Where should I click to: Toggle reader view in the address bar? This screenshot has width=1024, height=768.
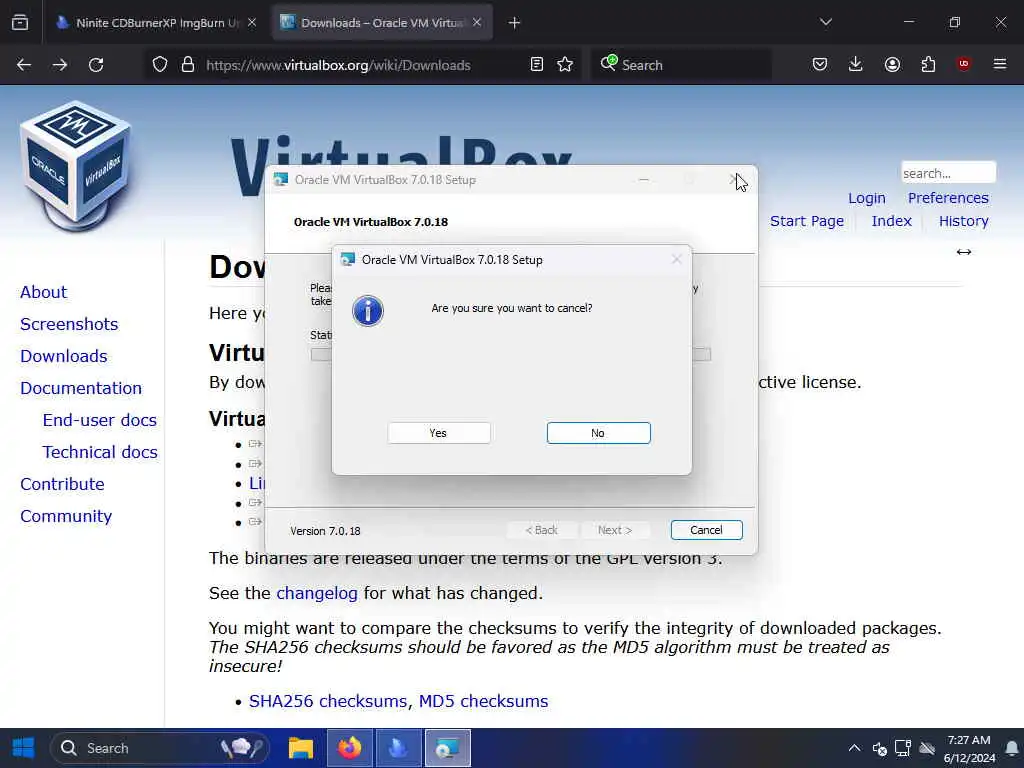click(537, 65)
